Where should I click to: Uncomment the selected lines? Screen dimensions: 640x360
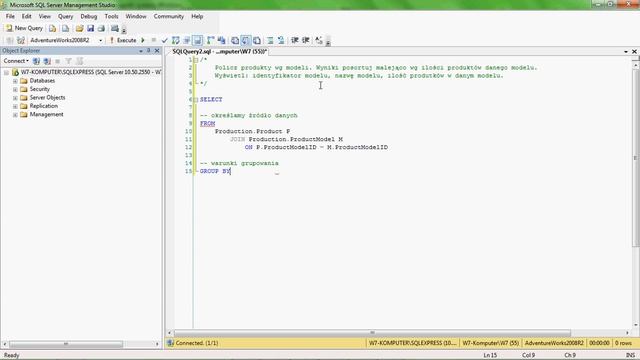pos(281,40)
